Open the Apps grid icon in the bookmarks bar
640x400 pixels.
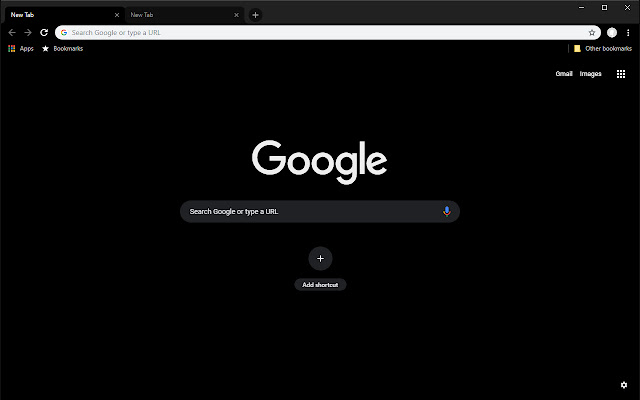[x=11, y=49]
